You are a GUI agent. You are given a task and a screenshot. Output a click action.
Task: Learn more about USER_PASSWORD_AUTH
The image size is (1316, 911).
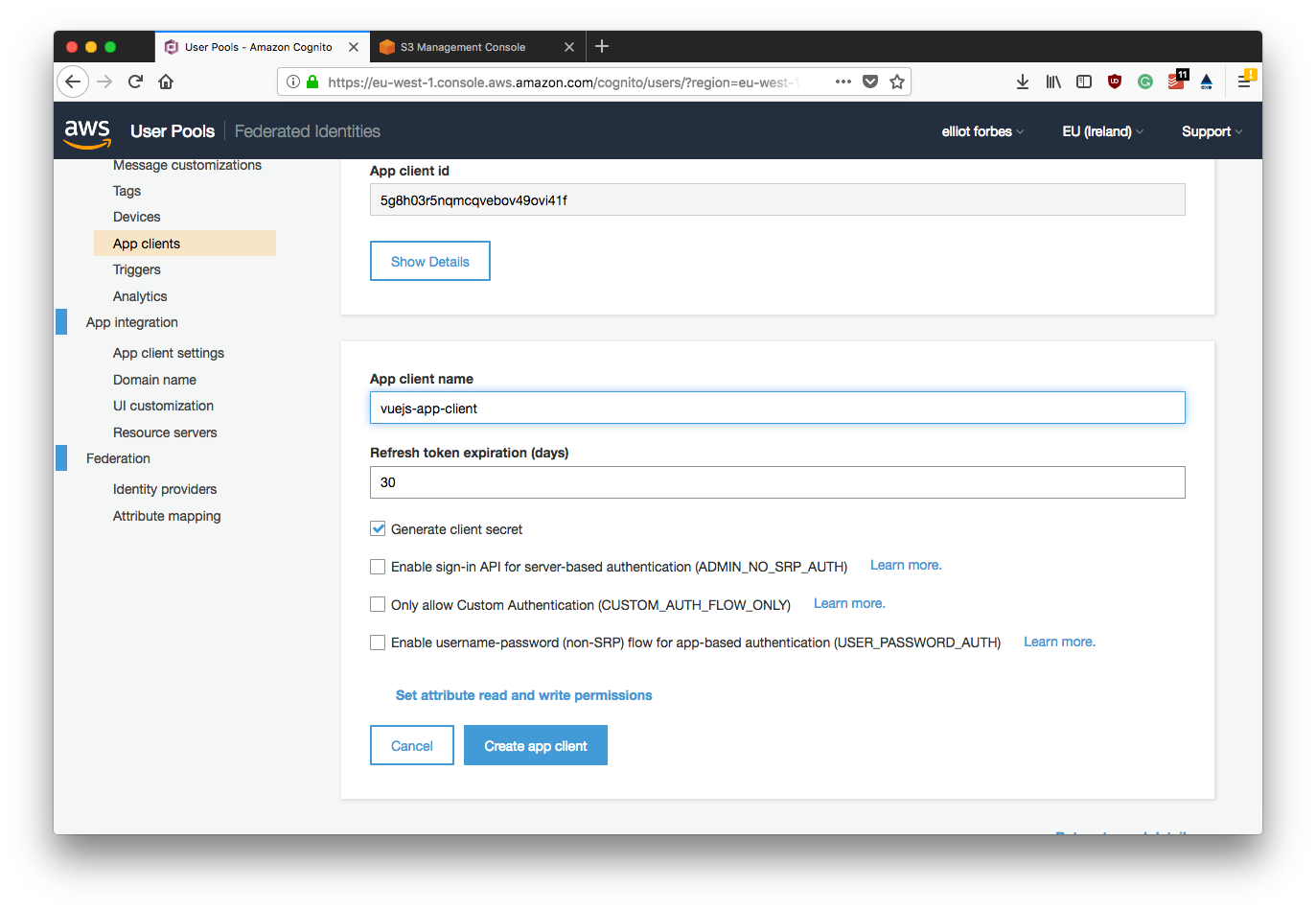1059,642
